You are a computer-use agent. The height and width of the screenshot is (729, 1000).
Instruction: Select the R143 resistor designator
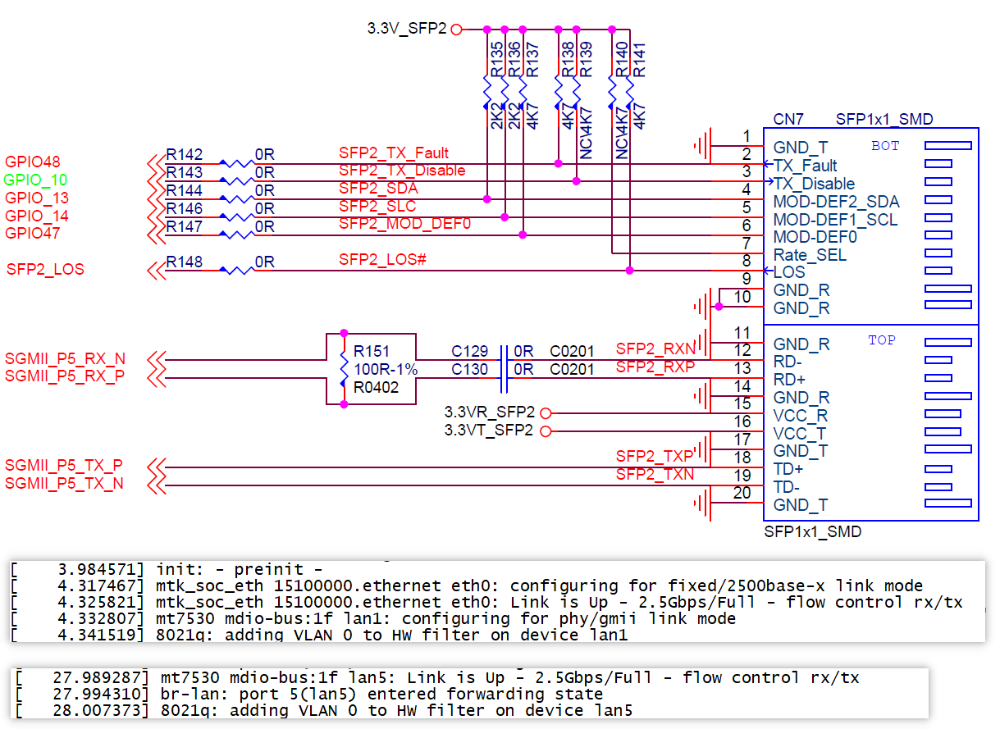click(184, 172)
